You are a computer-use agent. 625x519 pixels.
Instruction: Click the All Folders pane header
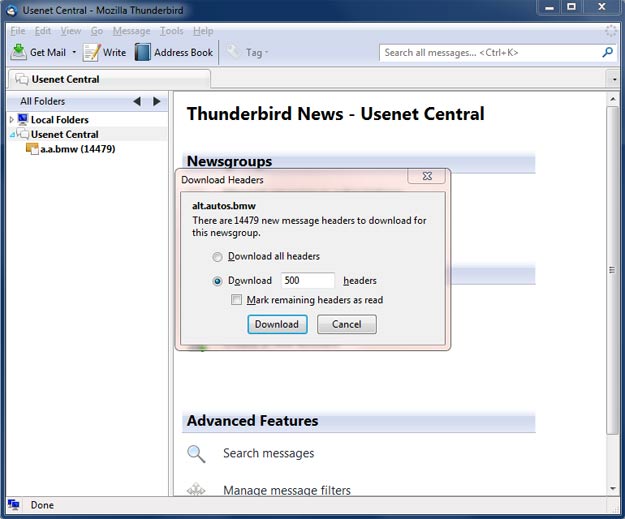tap(43, 101)
